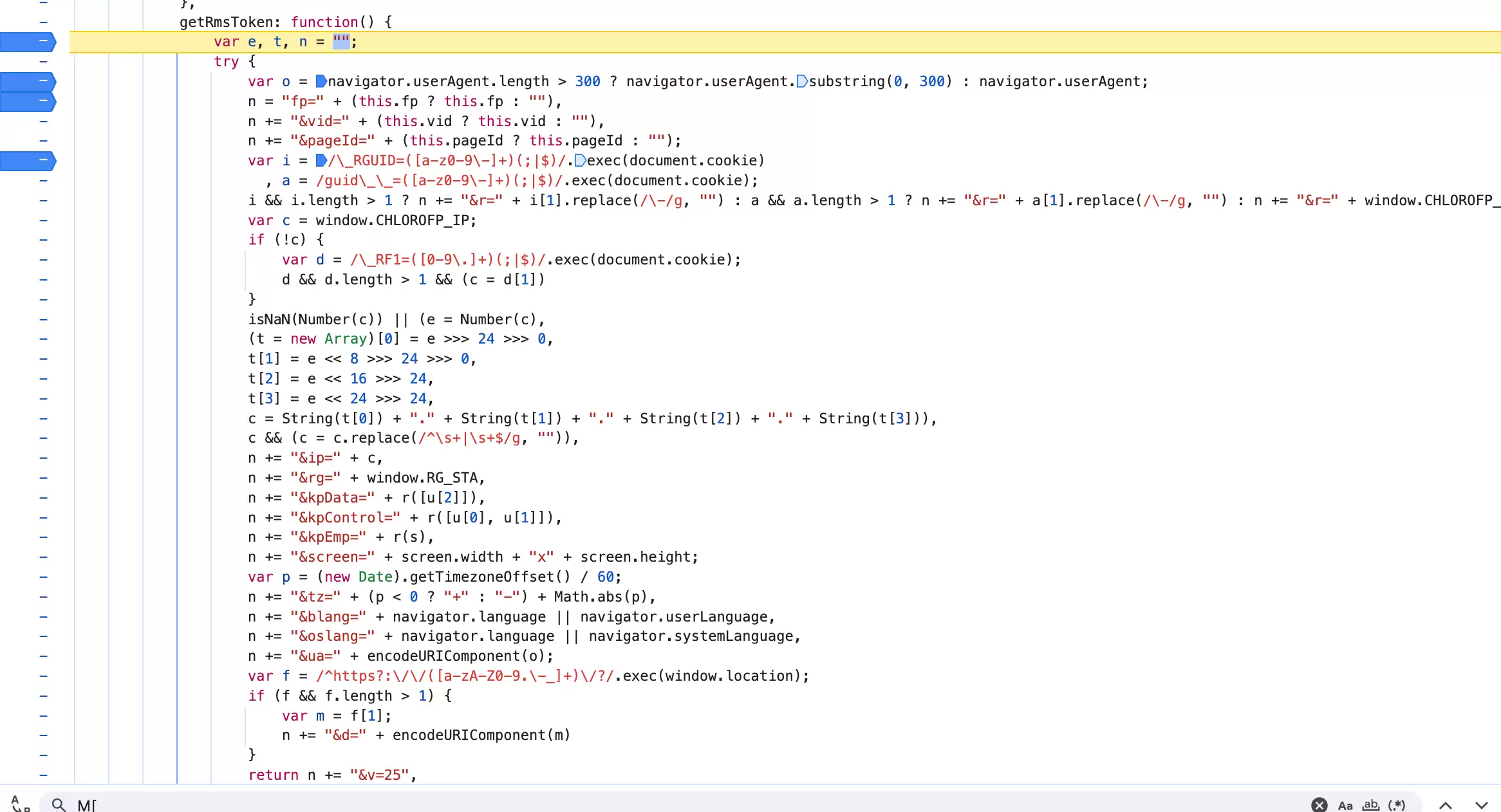The image size is (1501, 812).
Task: Toggle inline breakpoint before exec(document.cookie) on RGUID line
Action: pos(580,161)
